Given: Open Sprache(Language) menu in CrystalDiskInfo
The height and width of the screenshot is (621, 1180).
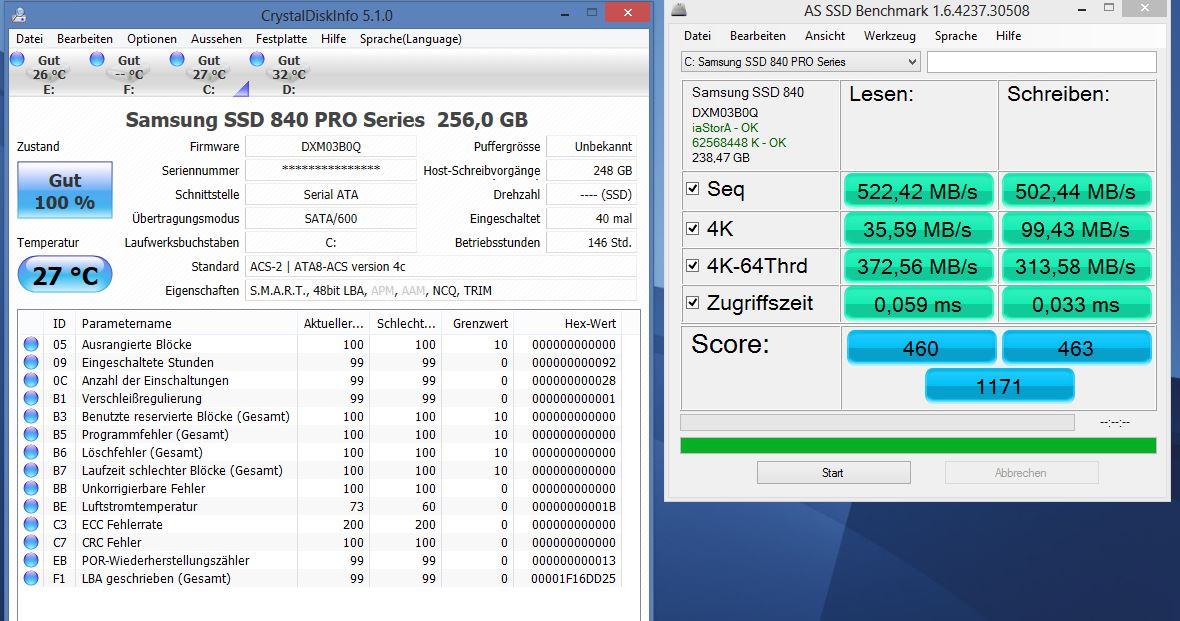Looking at the screenshot, I should 411,38.
